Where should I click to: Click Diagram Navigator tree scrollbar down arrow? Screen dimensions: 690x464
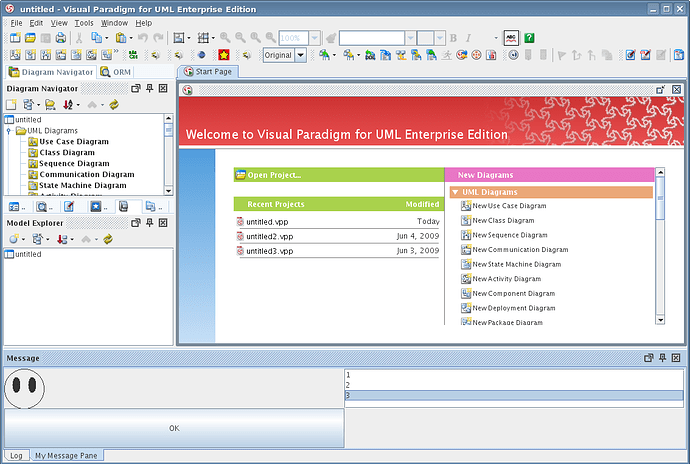[x=169, y=191]
